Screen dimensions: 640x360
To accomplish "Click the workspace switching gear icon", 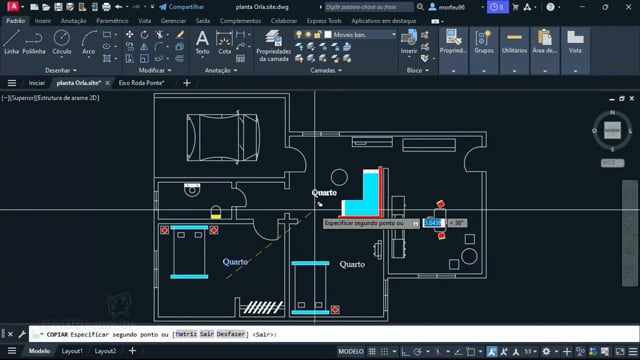I will (x=546, y=351).
